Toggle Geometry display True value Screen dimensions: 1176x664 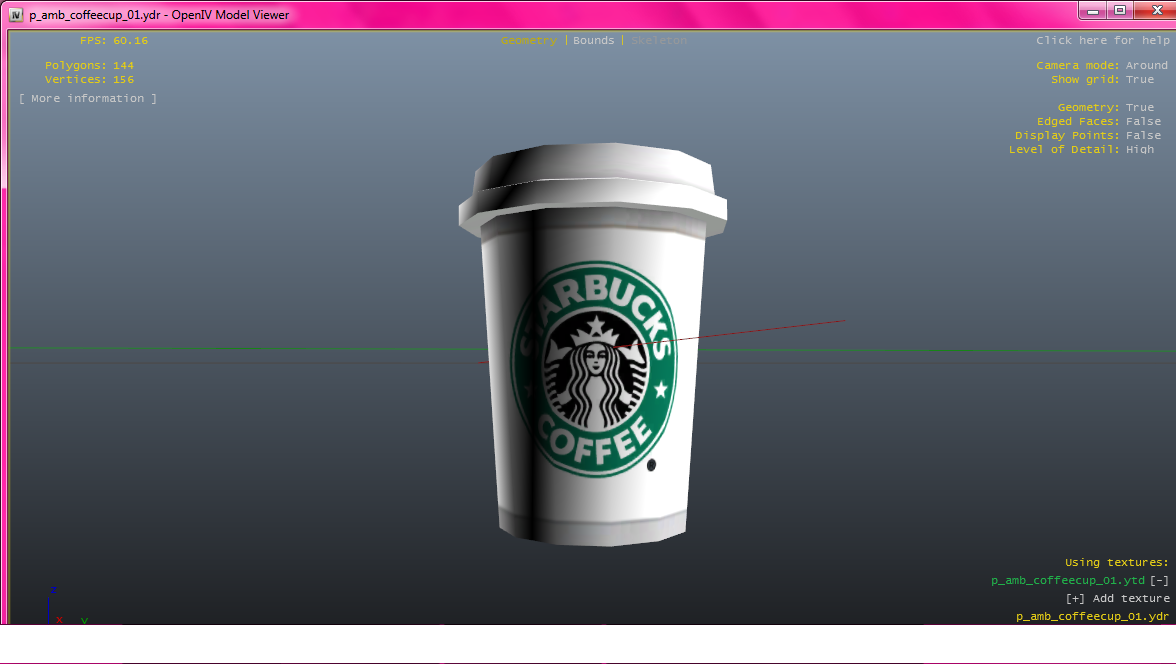(1139, 108)
